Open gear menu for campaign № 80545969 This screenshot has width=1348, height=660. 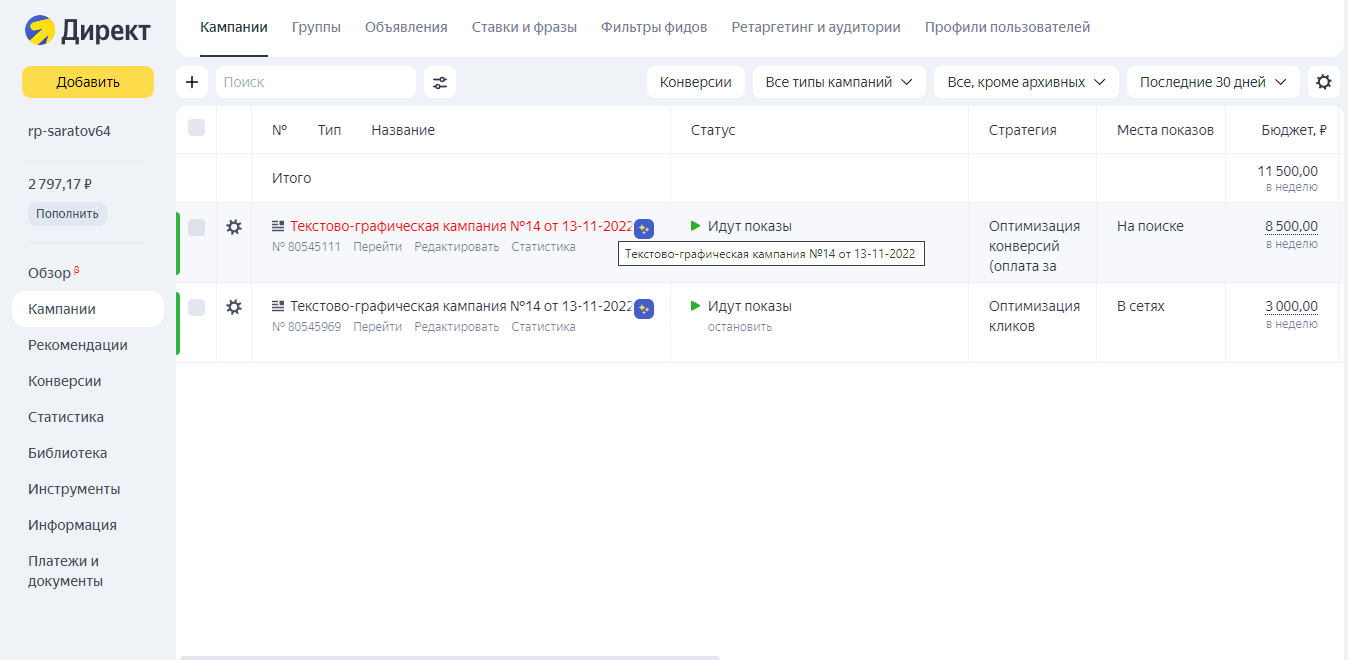[x=234, y=307]
